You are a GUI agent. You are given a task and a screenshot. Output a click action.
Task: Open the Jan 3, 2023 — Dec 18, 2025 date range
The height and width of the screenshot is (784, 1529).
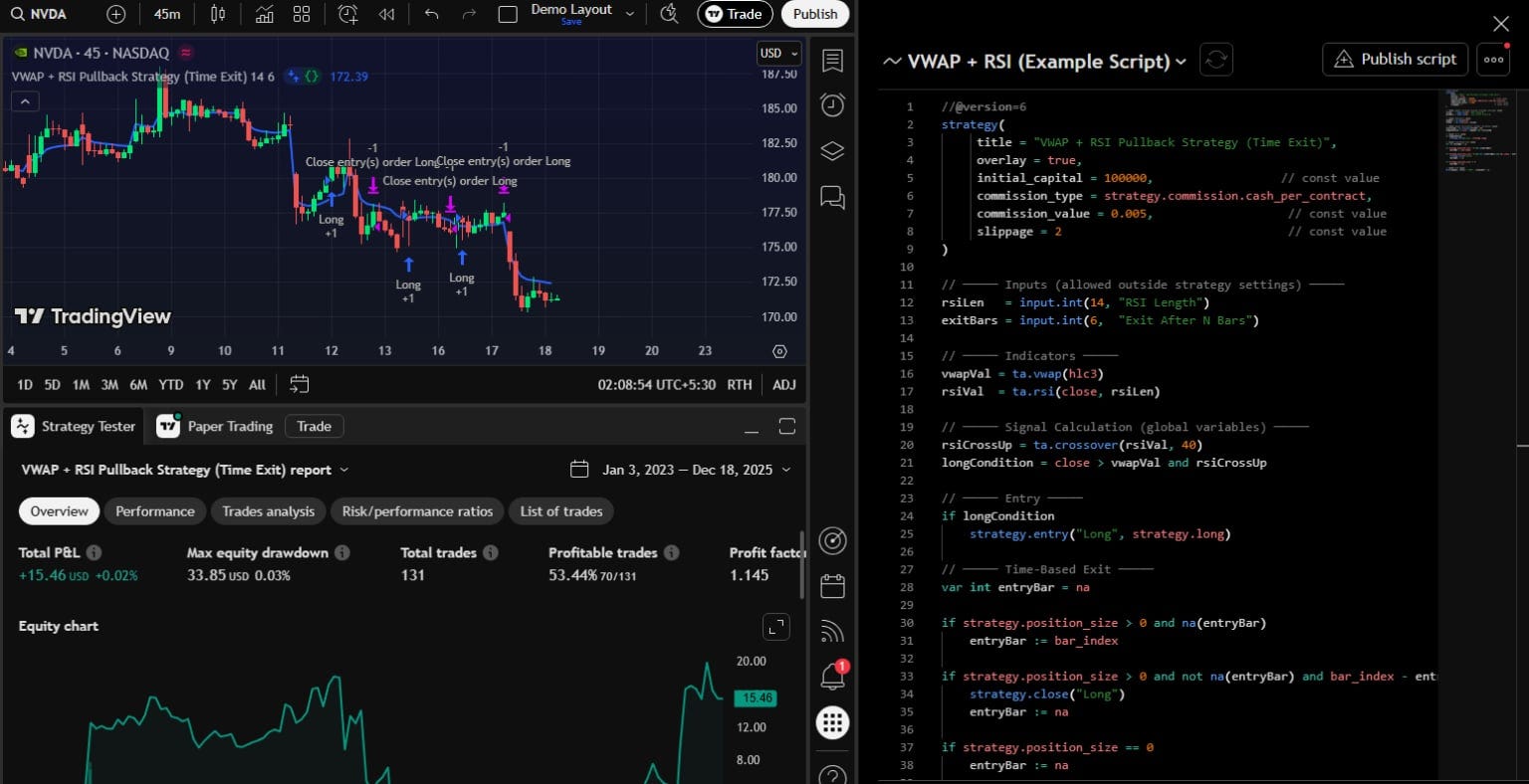[x=681, y=470]
